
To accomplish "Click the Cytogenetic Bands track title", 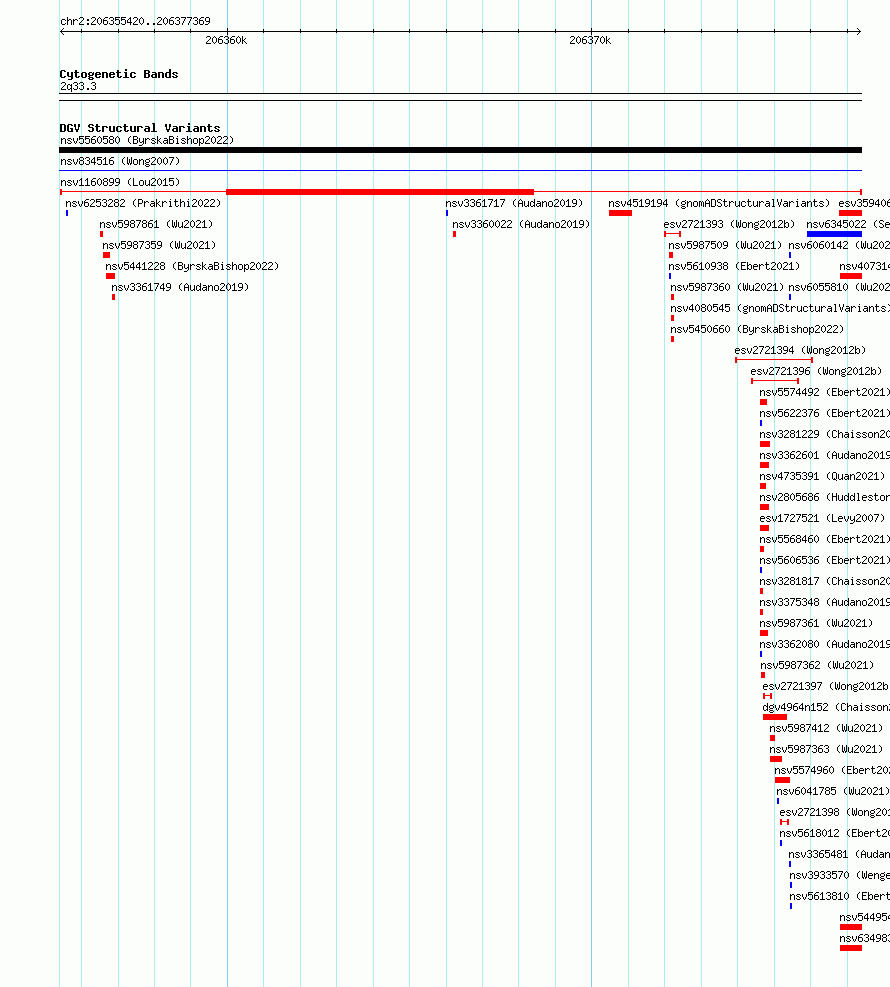I will pos(119,74).
